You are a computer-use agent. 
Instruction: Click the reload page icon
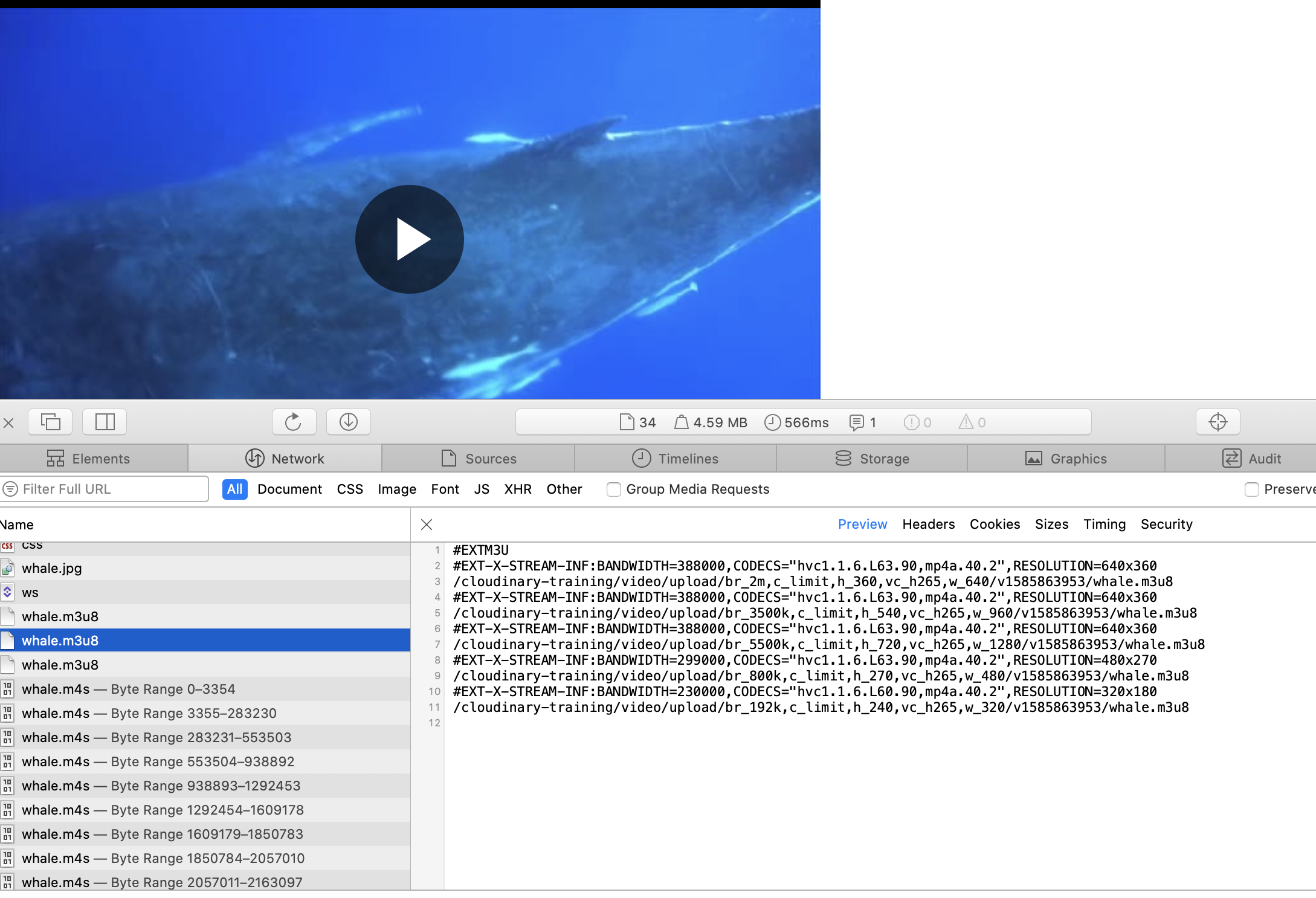(x=294, y=422)
